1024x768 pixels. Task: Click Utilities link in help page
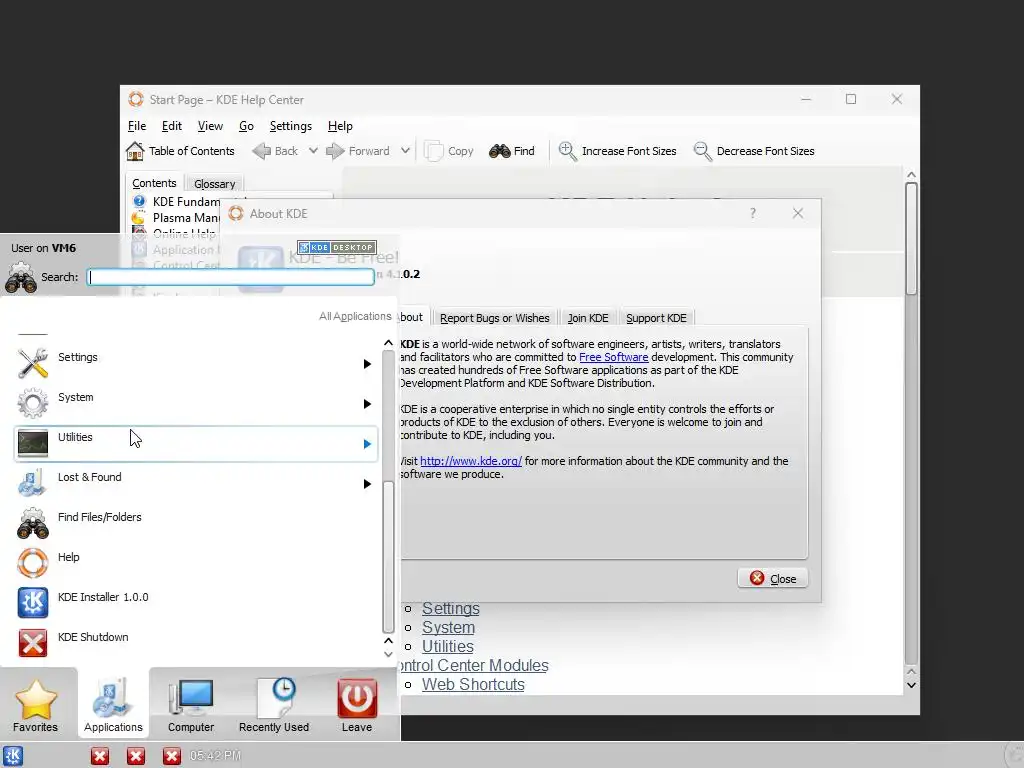coord(447,647)
